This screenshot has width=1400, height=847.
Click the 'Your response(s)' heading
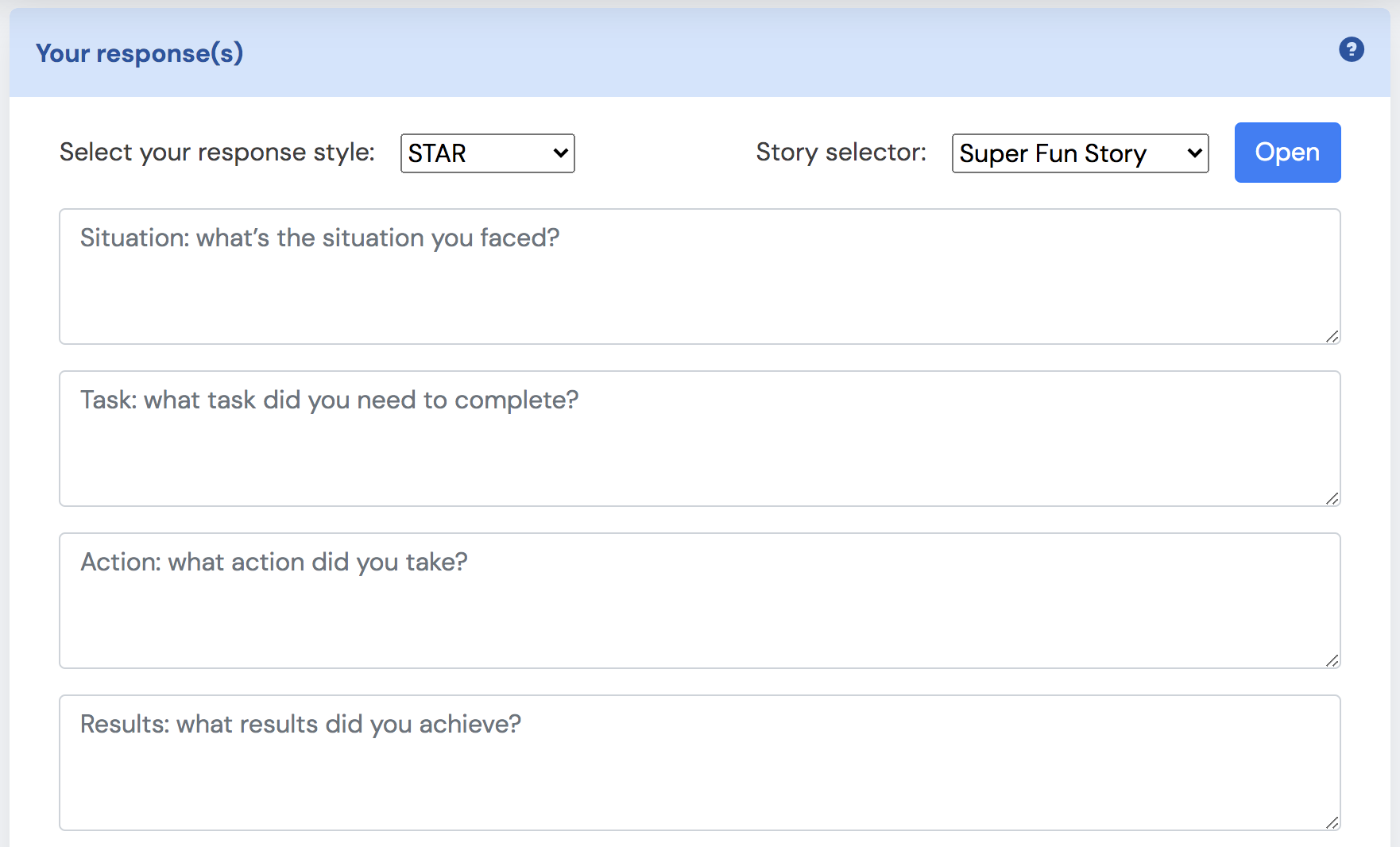(x=140, y=53)
